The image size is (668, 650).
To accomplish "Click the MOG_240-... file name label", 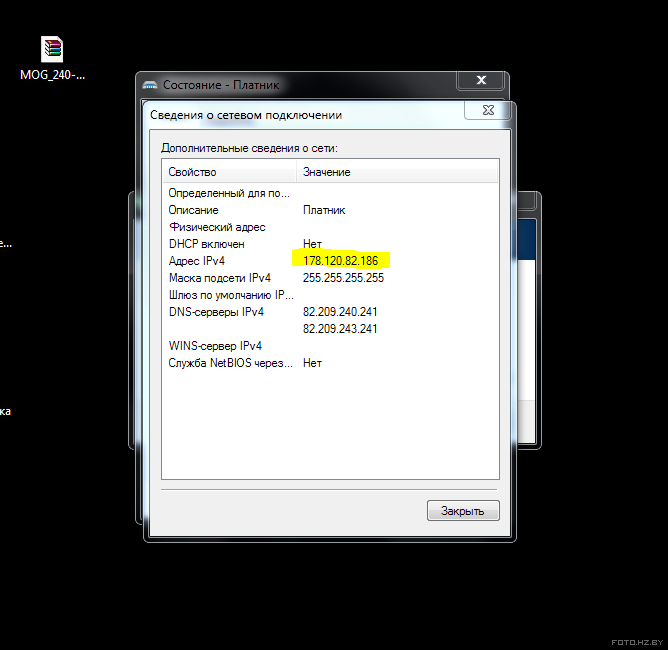I will click(52, 75).
